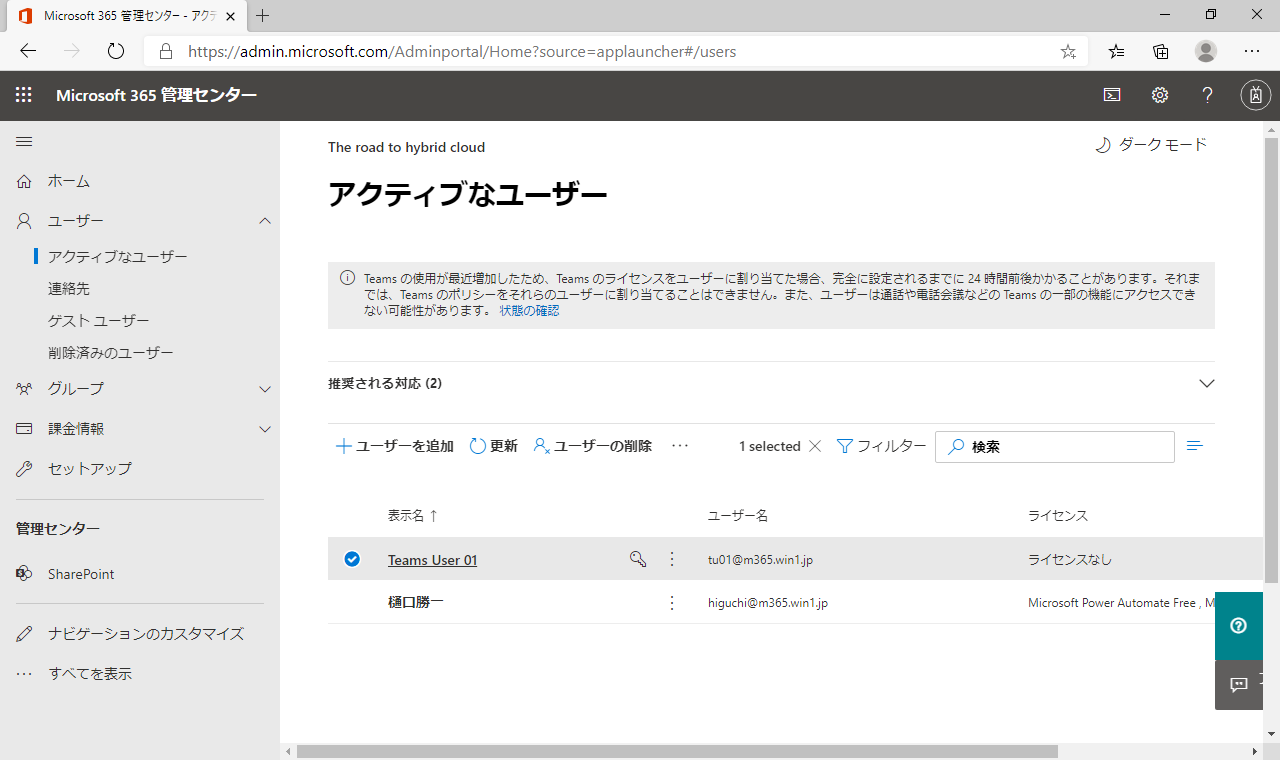
Task: Sort by 表示名 column header
Action: [413, 516]
